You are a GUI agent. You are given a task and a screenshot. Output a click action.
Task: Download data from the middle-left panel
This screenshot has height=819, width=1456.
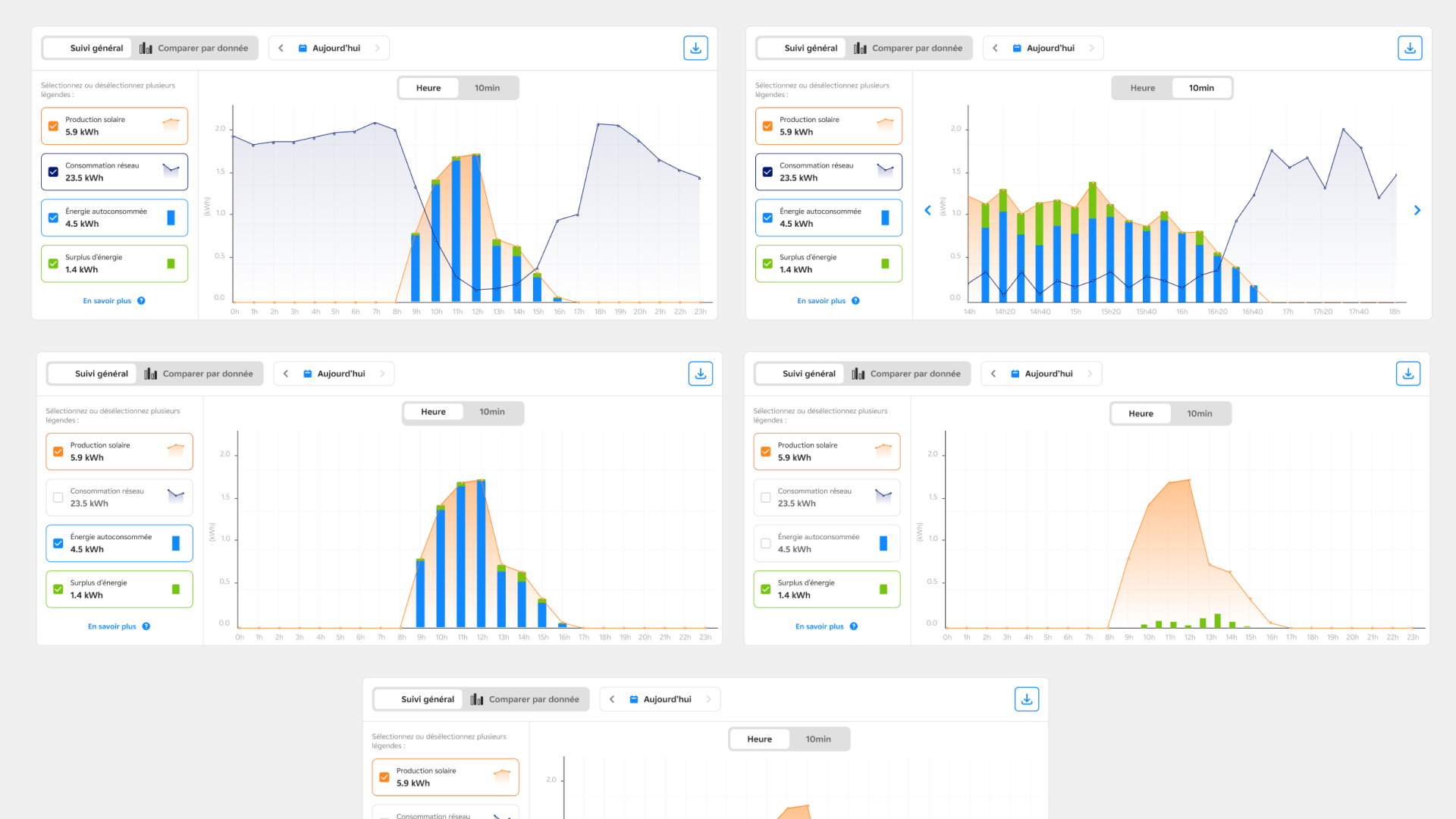(x=701, y=373)
